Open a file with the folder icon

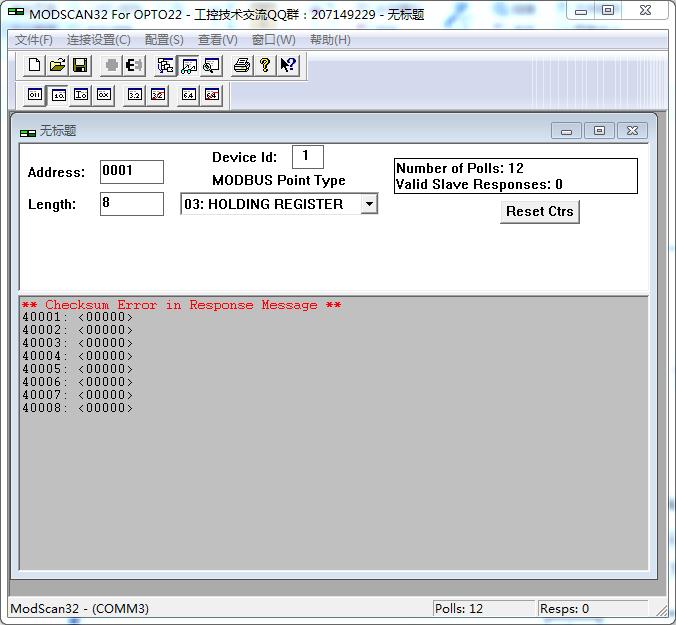click(58, 66)
